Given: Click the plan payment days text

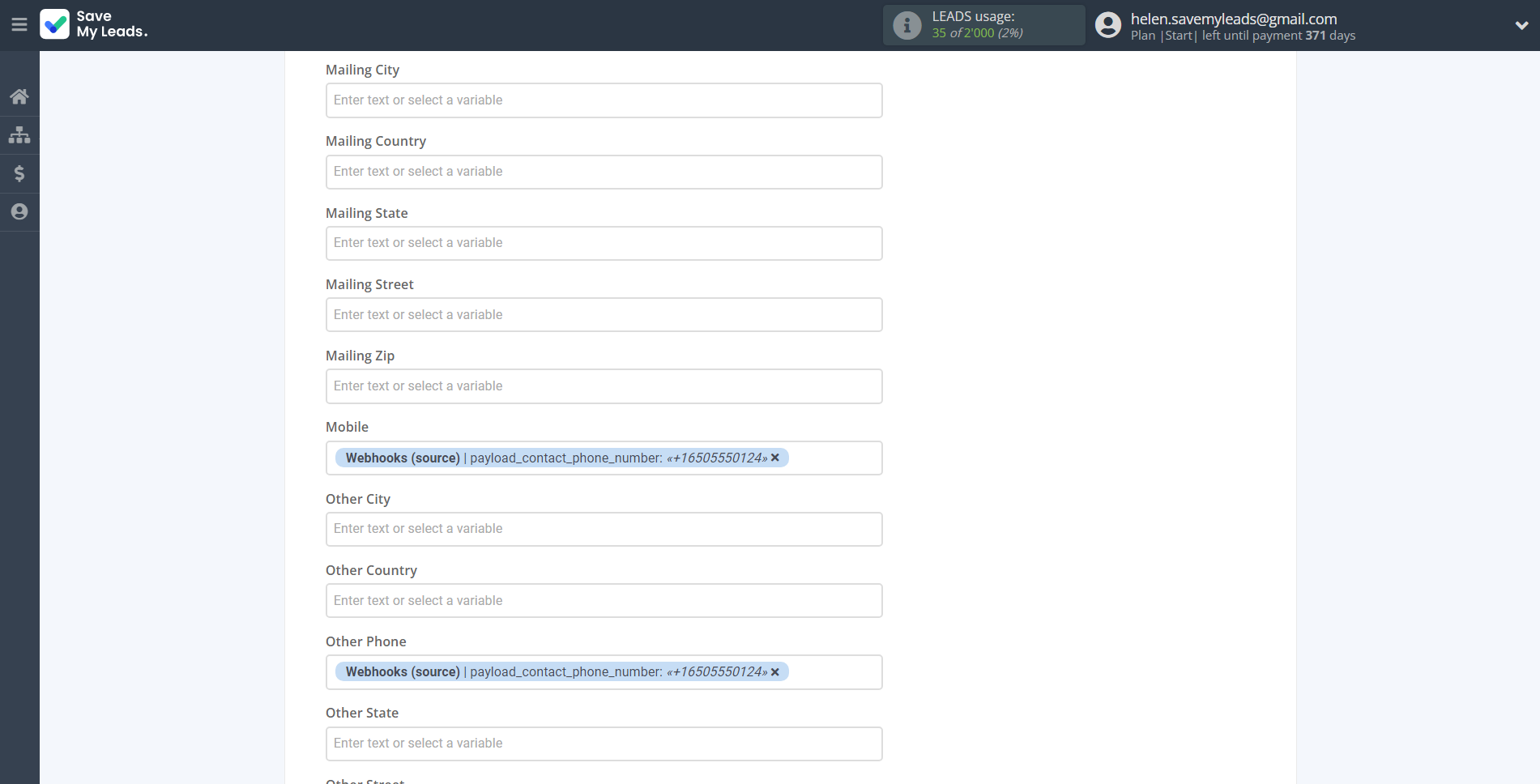Looking at the screenshot, I should click(1243, 36).
